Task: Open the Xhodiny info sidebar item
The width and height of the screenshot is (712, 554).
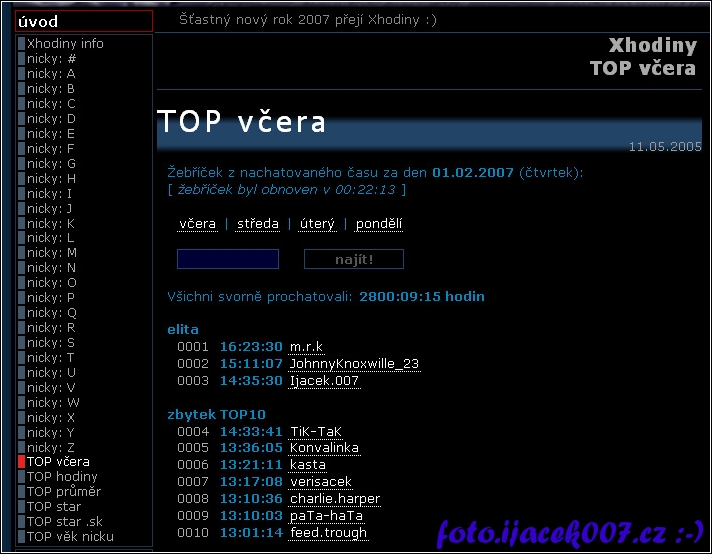Action: [65, 44]
